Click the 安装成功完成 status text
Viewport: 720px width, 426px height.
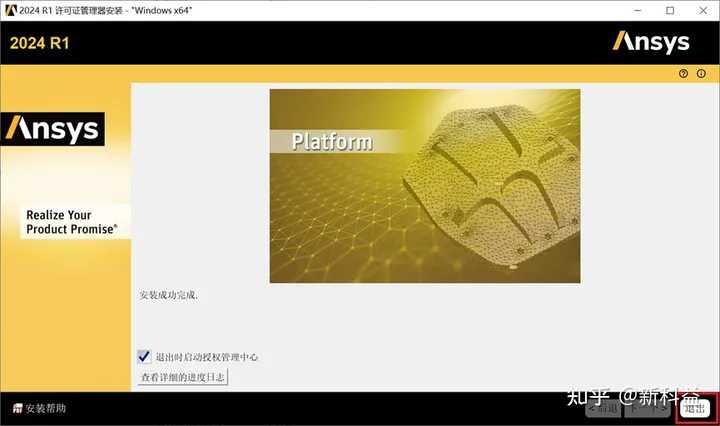(169, 295)
